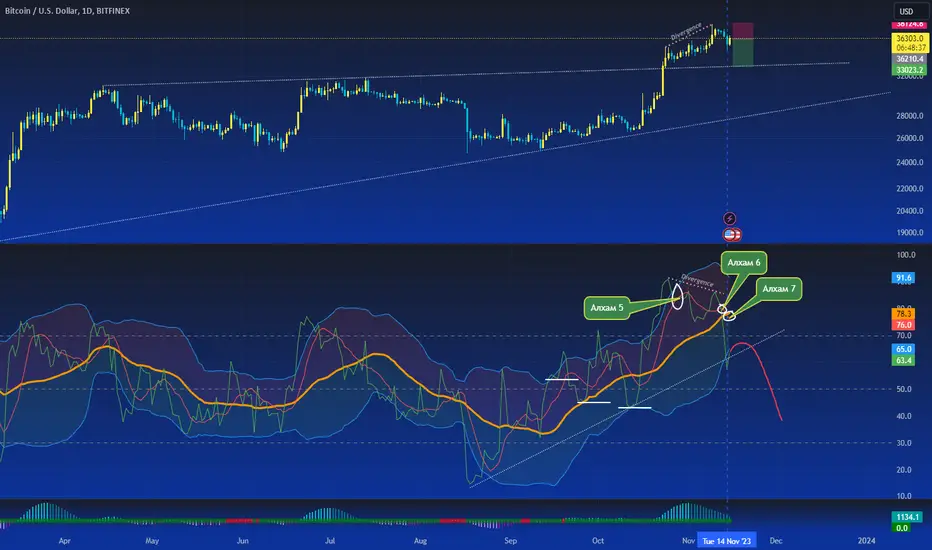Screen dimensions: 932x550
Task: Click the 10.0 indicator scale value
Action: (x=903, y=496)
